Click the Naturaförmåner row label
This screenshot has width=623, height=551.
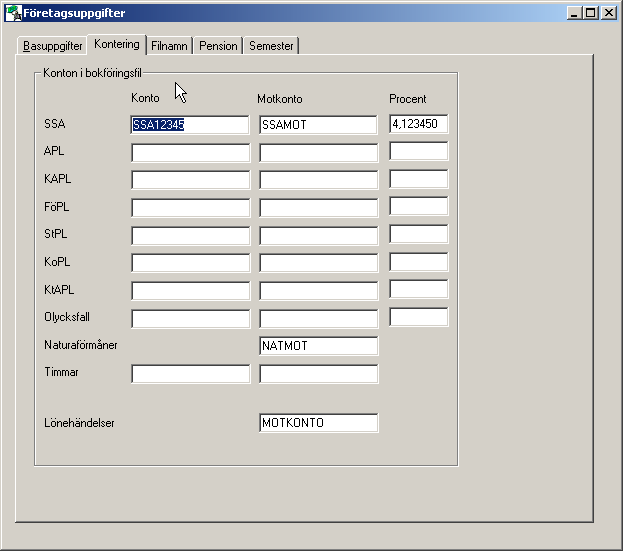(x=81, y=345)
